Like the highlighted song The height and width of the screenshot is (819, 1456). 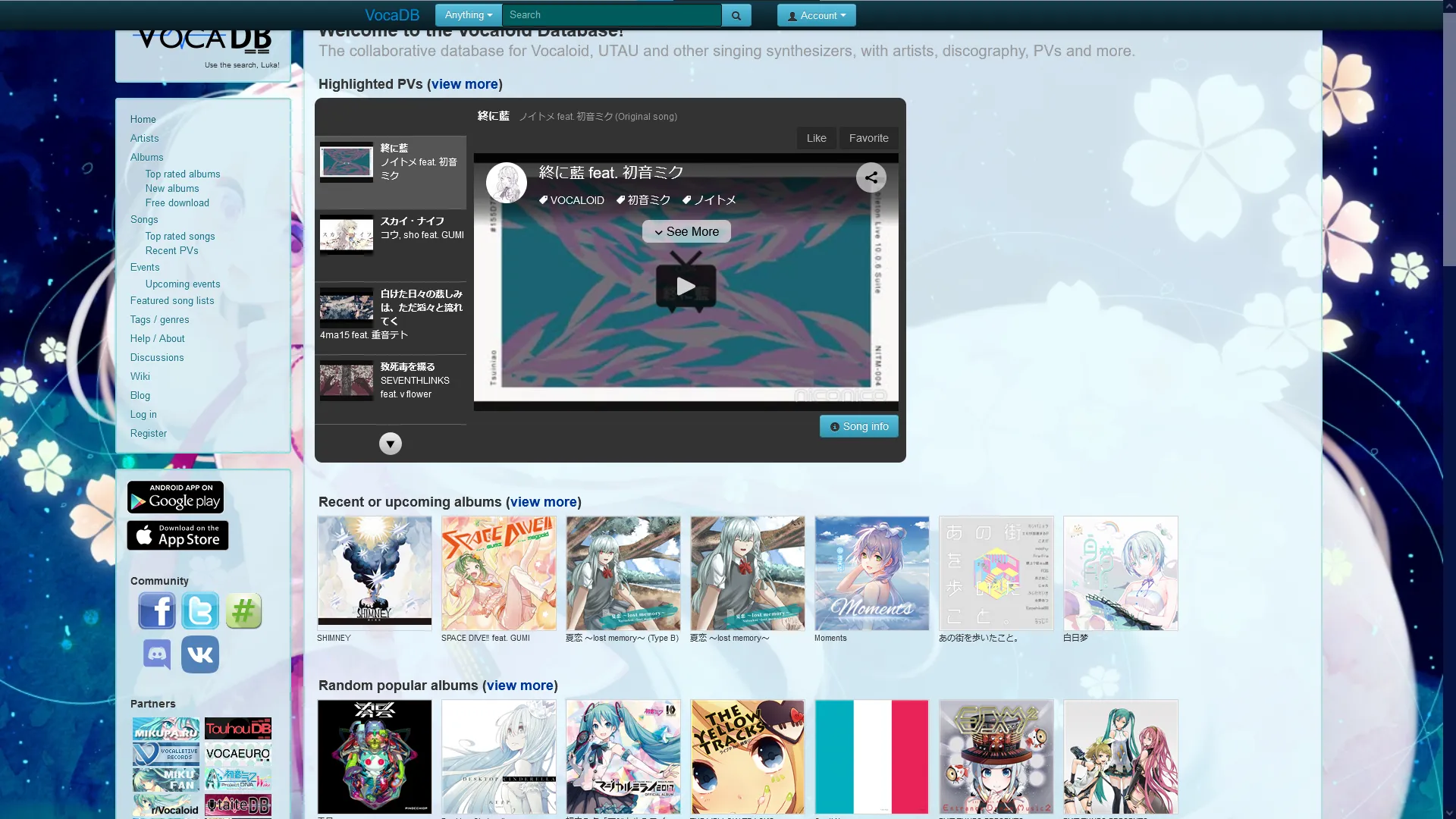pyautogui.click(x=816, y=138)
